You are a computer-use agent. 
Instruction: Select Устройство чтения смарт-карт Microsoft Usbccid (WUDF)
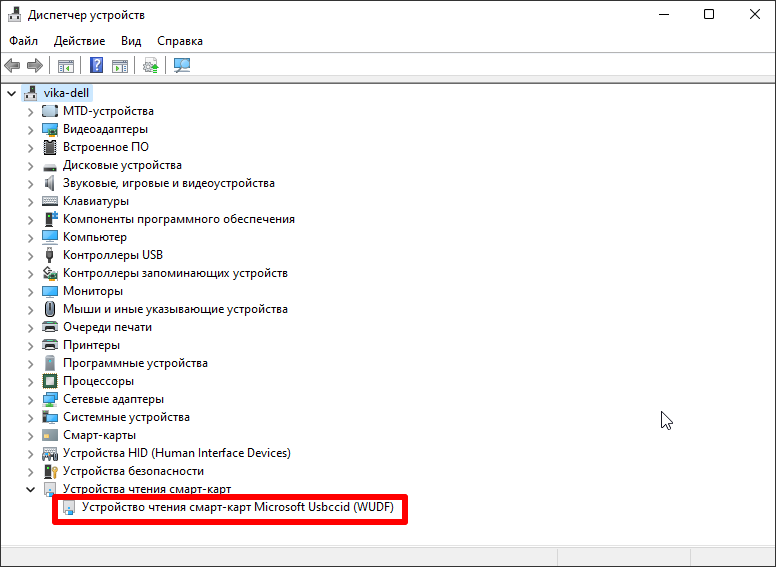237,508
